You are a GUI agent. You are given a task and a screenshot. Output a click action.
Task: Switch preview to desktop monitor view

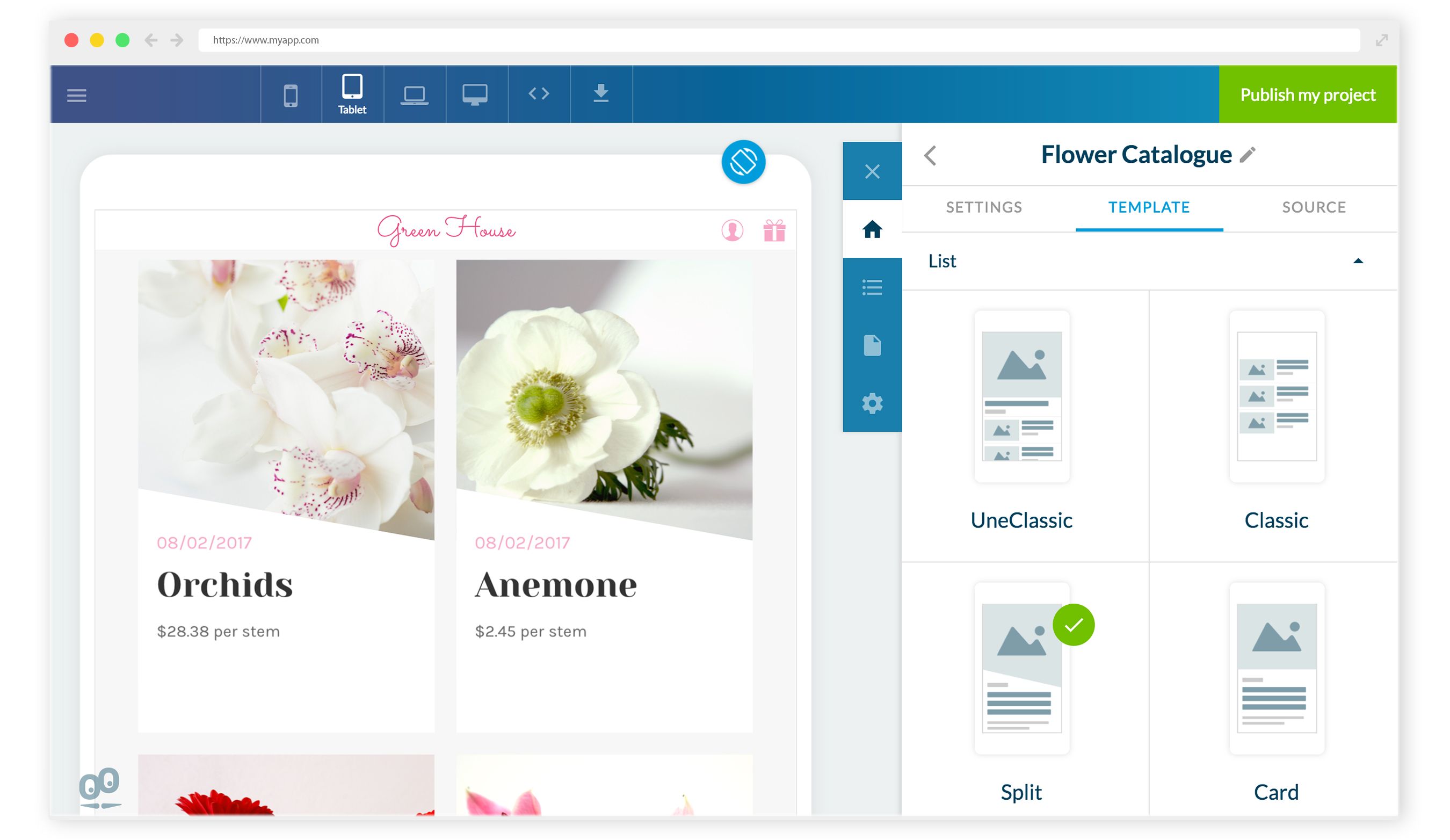click(475, 95)
